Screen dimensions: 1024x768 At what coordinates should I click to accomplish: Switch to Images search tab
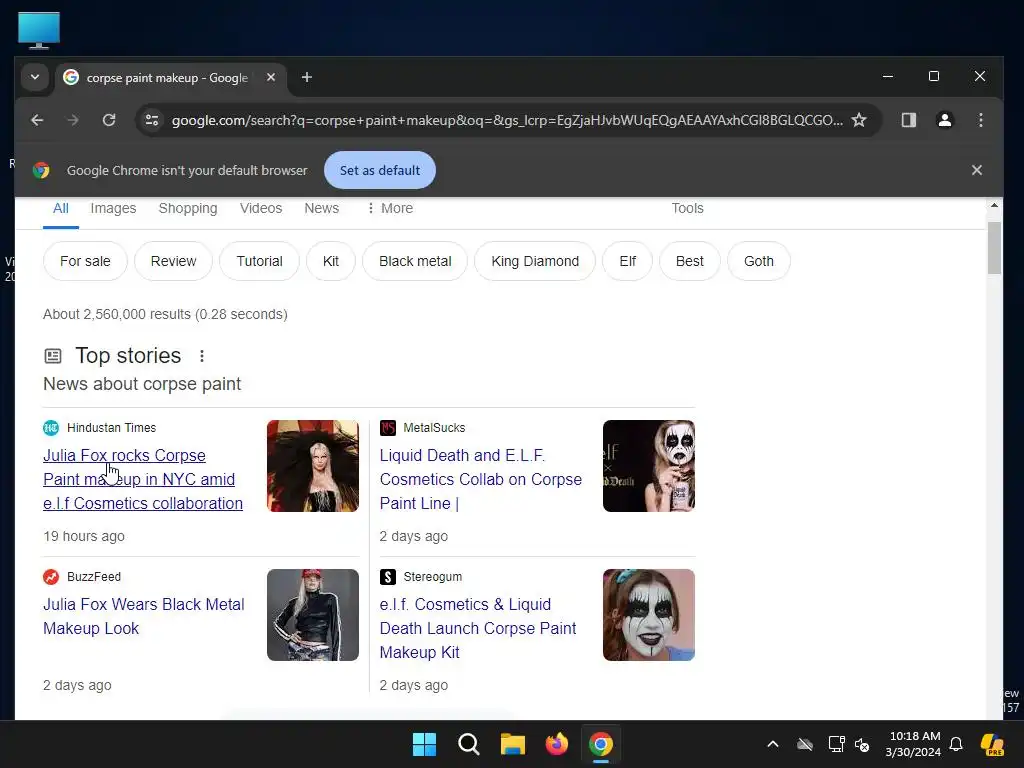coord(113,208)
